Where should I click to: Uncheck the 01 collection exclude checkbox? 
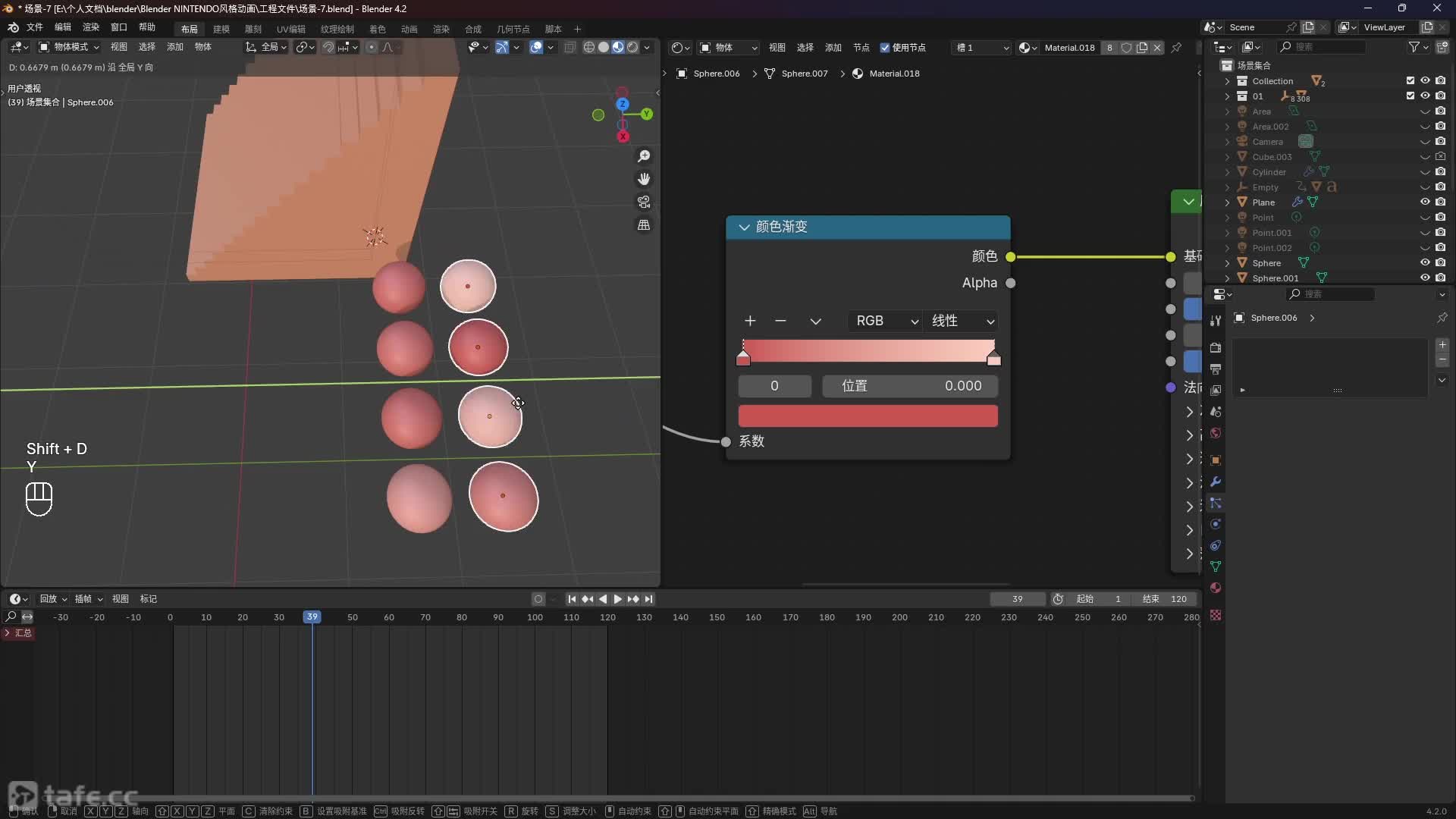pos(1410,96)
